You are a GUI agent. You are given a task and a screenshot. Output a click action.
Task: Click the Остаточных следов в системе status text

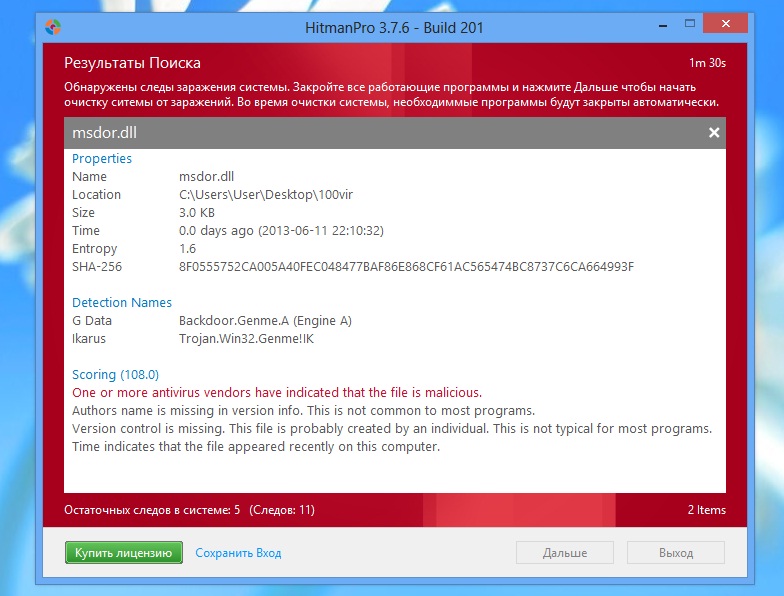coord(190,510)
